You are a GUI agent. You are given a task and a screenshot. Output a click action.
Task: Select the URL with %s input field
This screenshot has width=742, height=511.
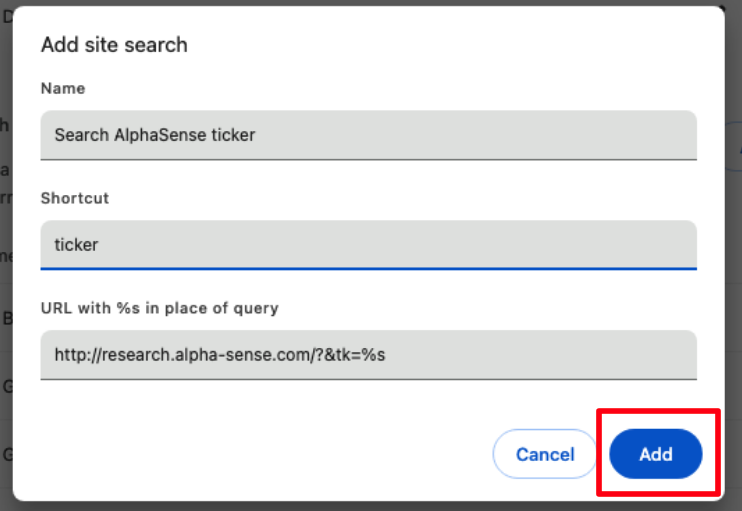(368, 355)
